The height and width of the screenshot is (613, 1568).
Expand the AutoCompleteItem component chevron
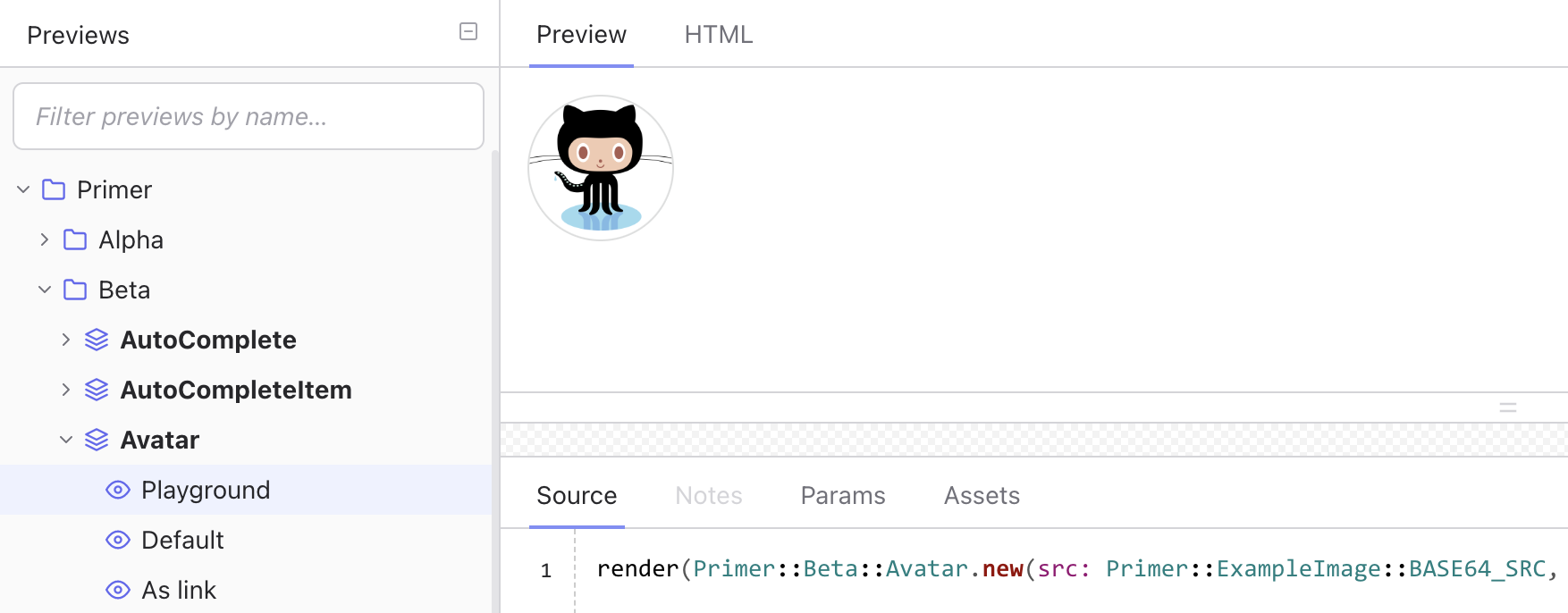[66, 390]
